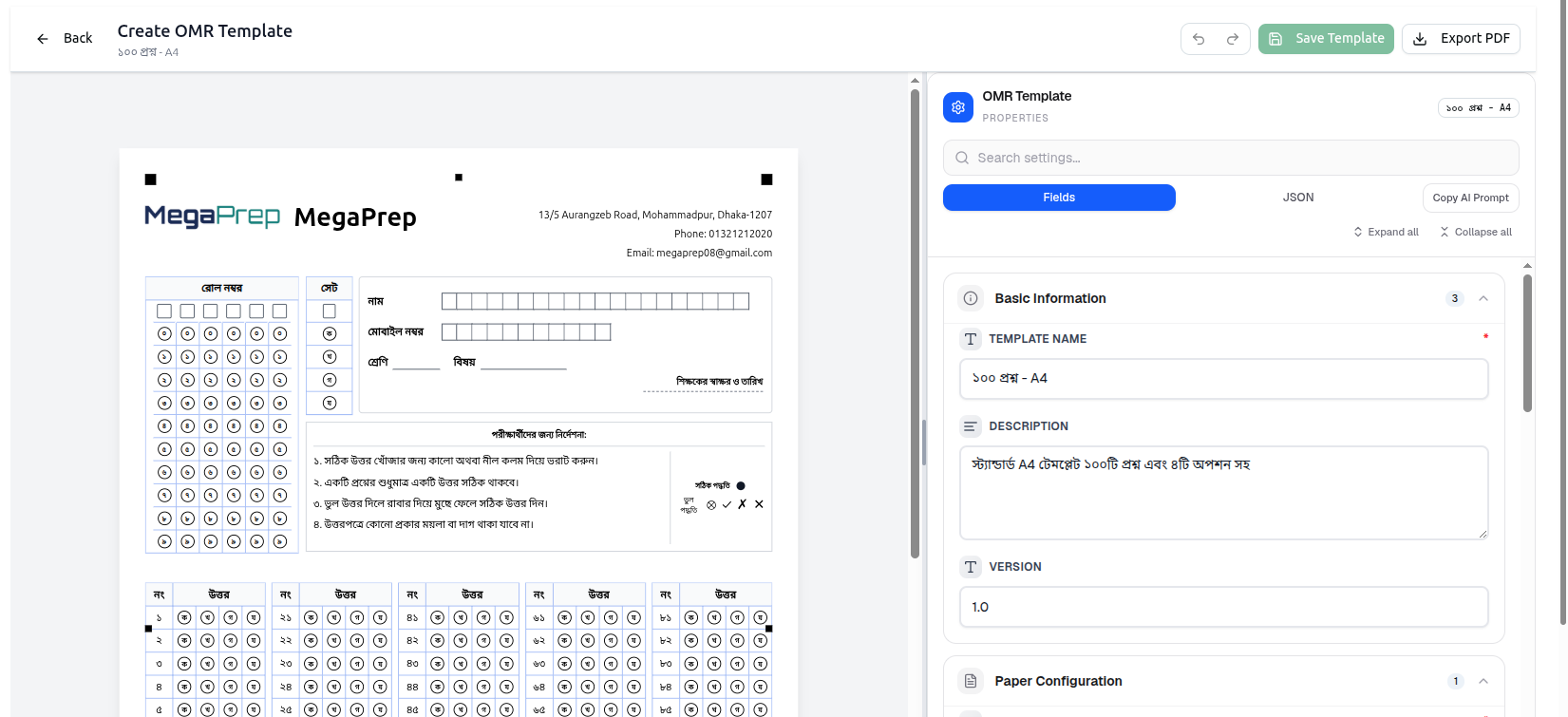This screenshot has width=1568, height=717.
Task: Click the ১০০ প্রশ্ন - A4 badge in the panel header
Action: [x=1478, y=108]
